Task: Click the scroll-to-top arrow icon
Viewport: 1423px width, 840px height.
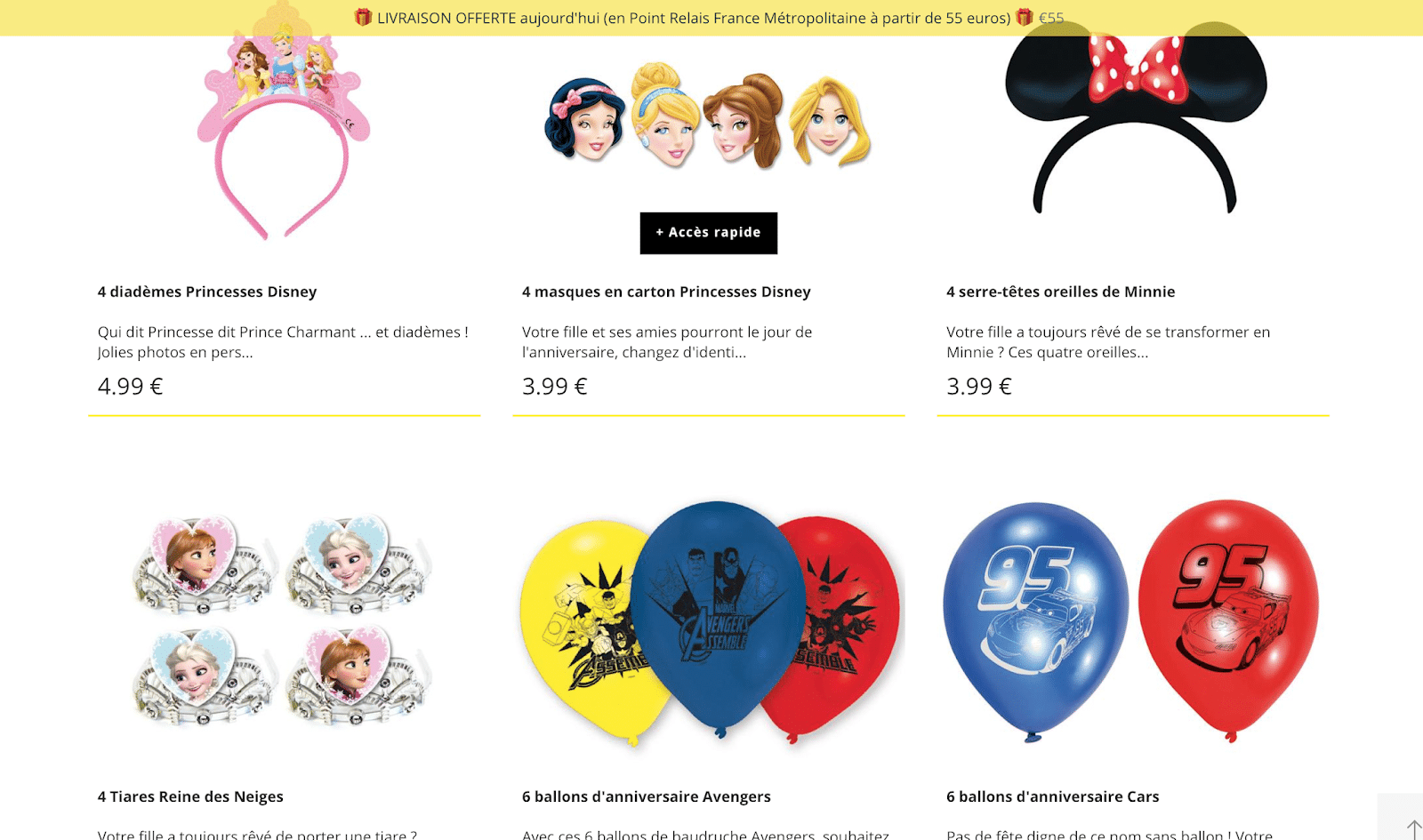Action: (x=1413, y=828)
